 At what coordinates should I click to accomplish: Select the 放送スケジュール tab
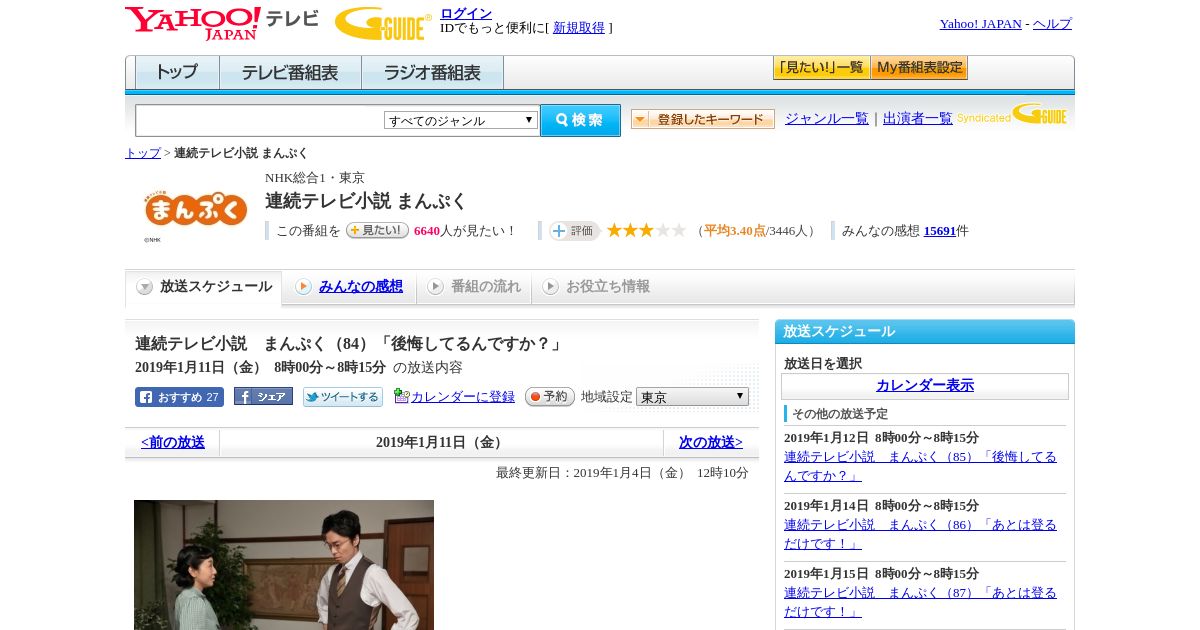tap(204, 287)
